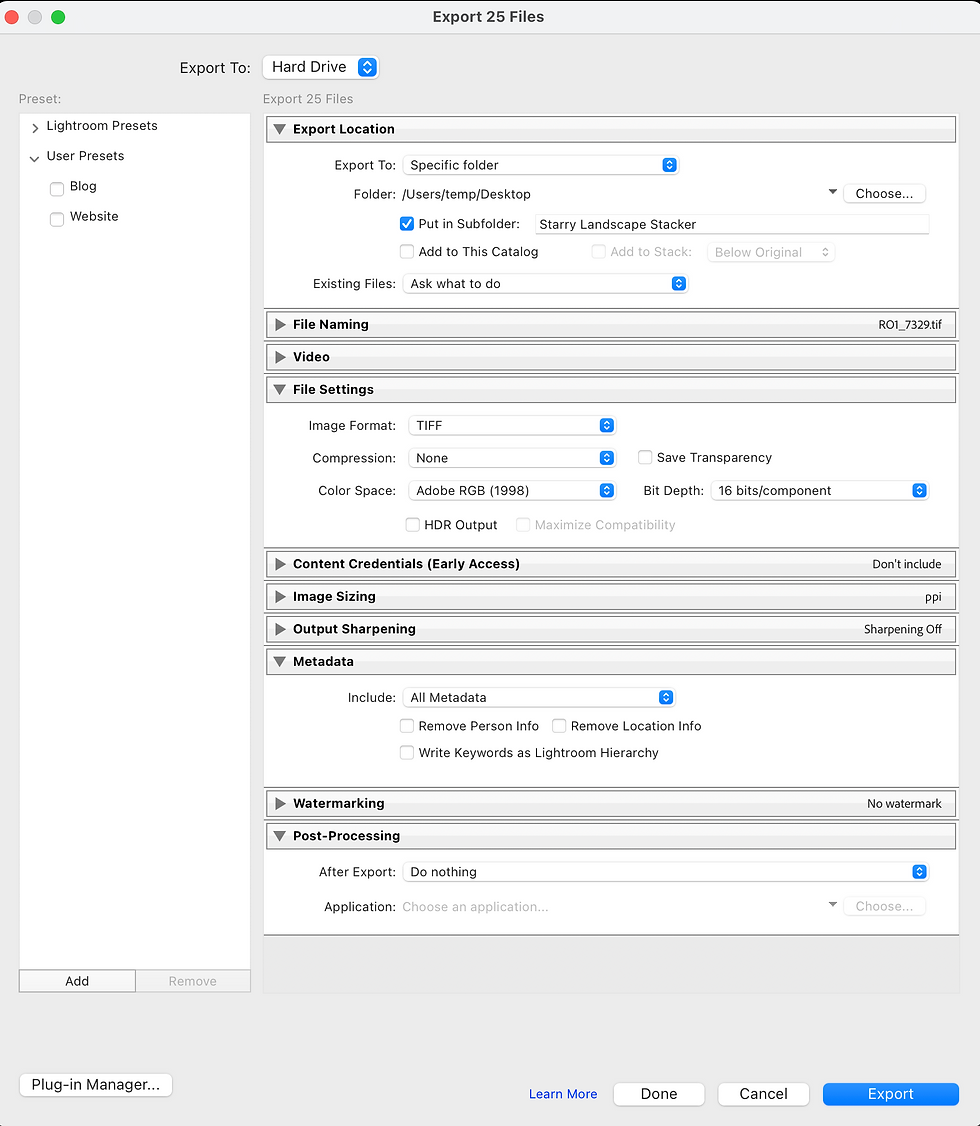Click the green full-screen window button

(58, 17)
